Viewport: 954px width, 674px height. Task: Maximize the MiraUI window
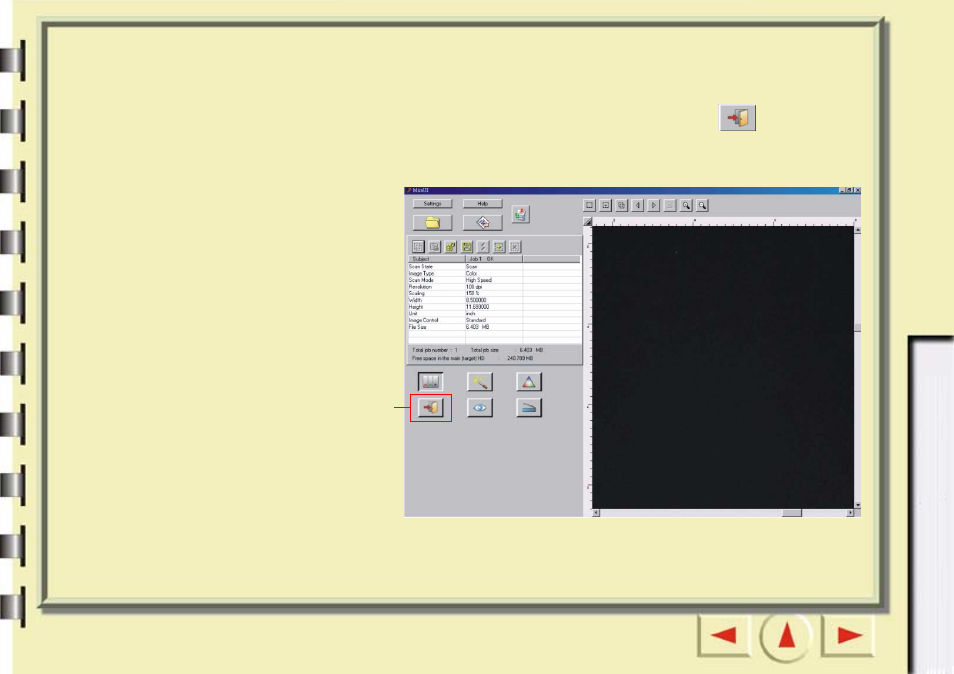tap(850, 190)
